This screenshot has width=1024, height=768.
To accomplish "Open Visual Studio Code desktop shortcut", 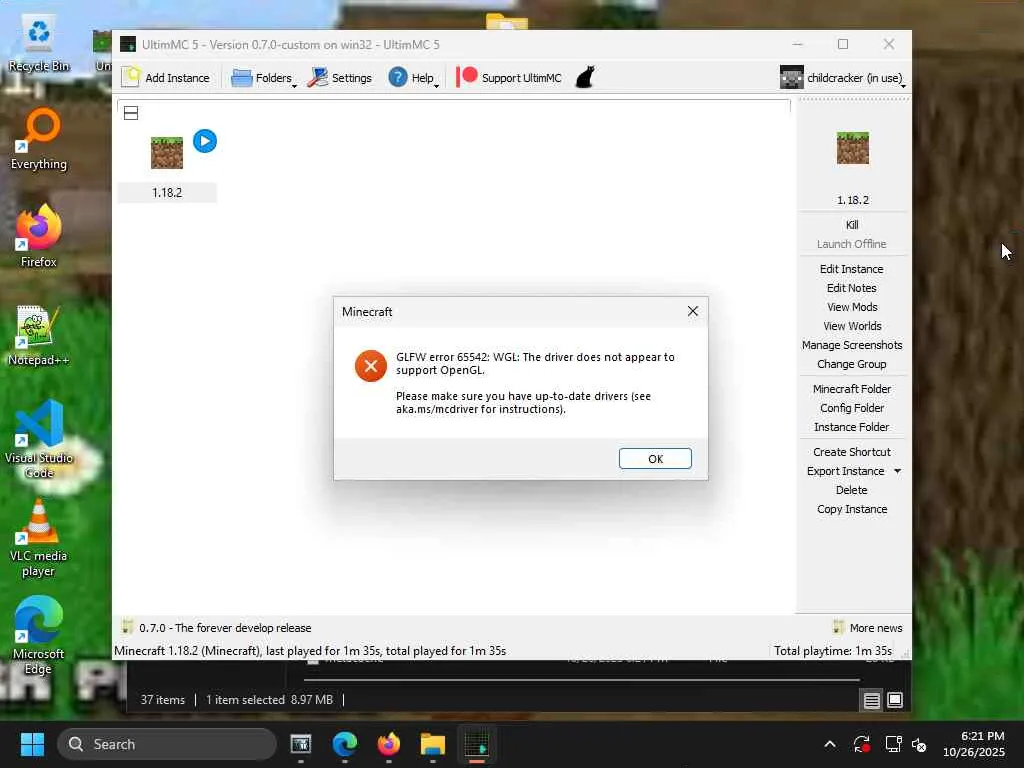I will 39,440.
